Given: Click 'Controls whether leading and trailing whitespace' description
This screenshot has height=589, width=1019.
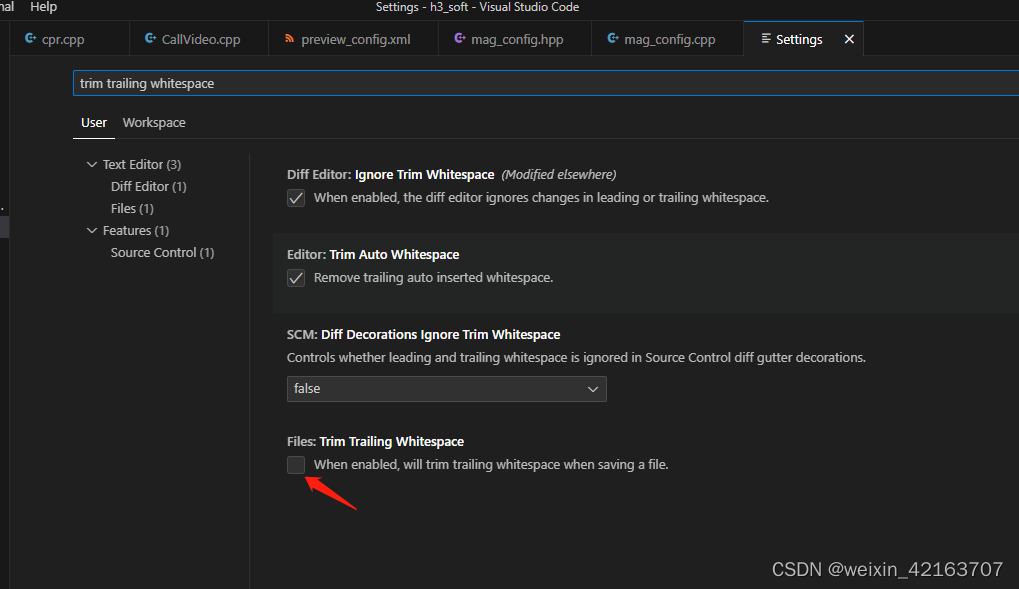Looking at the screenshot, I should (x=576, y=358).
